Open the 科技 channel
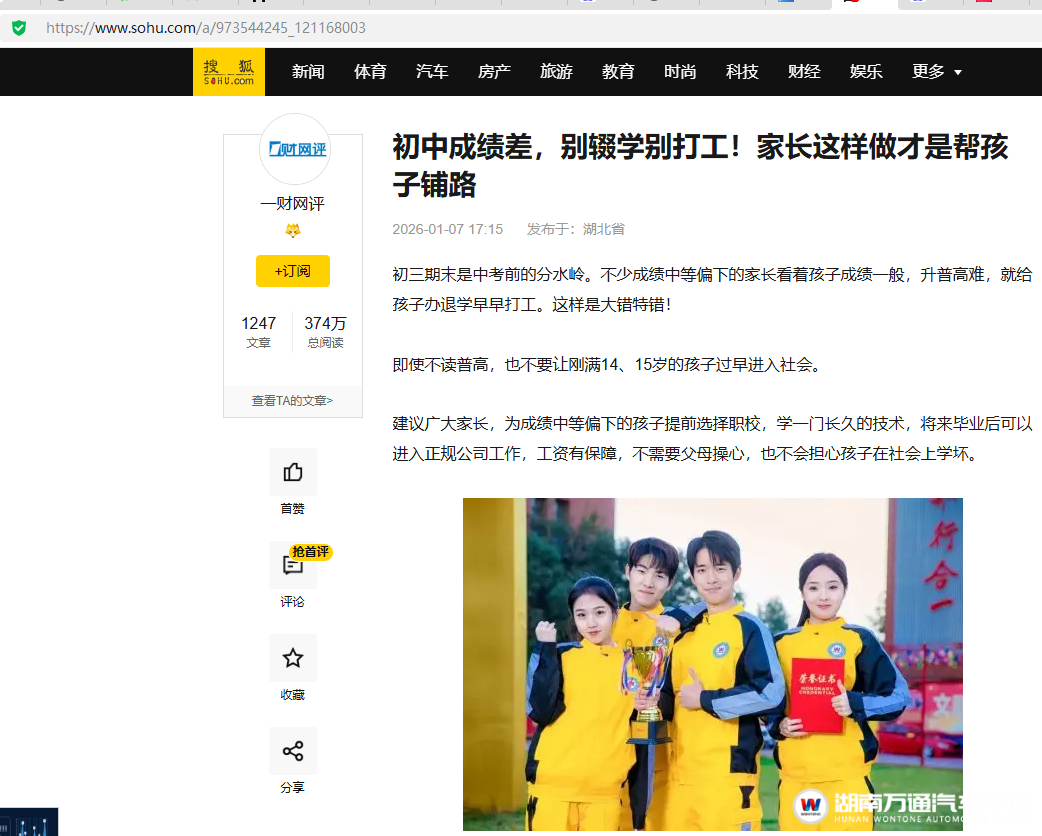1042x836 pixels. click(x=742, y=72)
